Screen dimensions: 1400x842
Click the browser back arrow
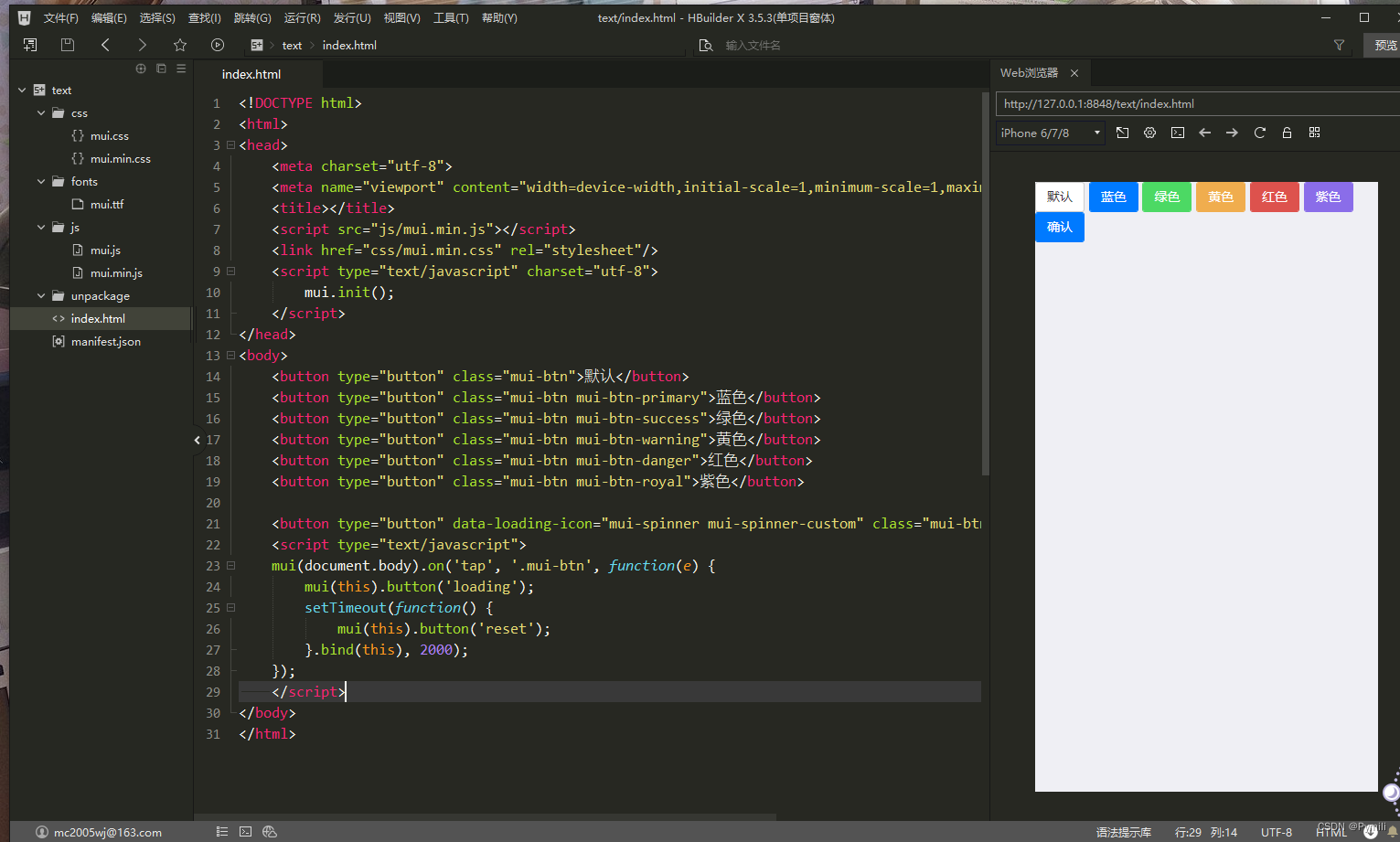[x=1205, y=133]
